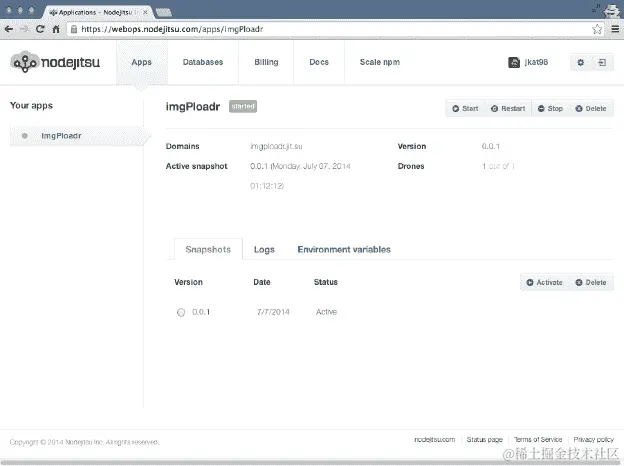Open the Apps navigation tab
This screenshot has width=624, height=466.
click(142, 62)
